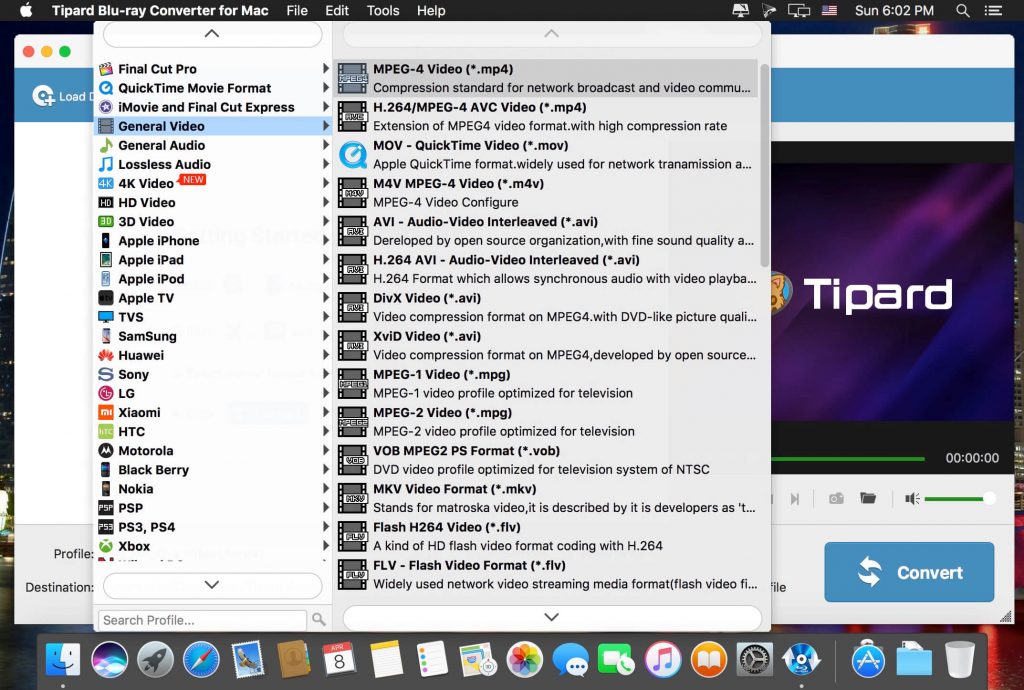Click the down chevron below the format list
The height and width of the screenshot is (690, 1024).
552,618
